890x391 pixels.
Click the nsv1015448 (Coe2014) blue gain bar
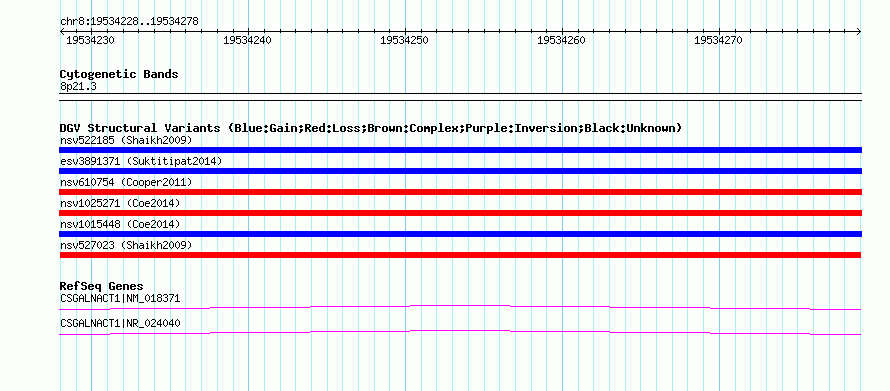point(460,234)
